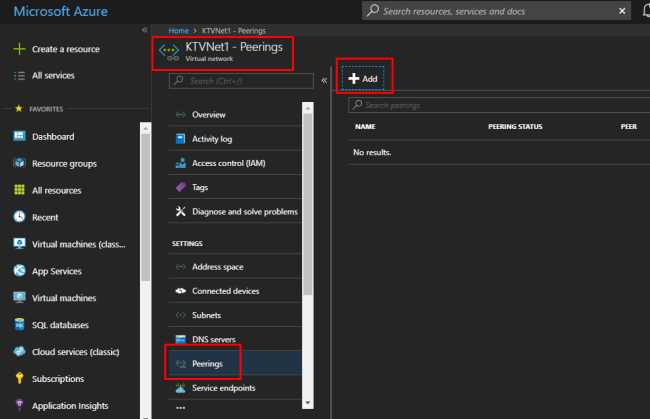
Task: Open the Peerings menu item
Action: click(208, 363)
